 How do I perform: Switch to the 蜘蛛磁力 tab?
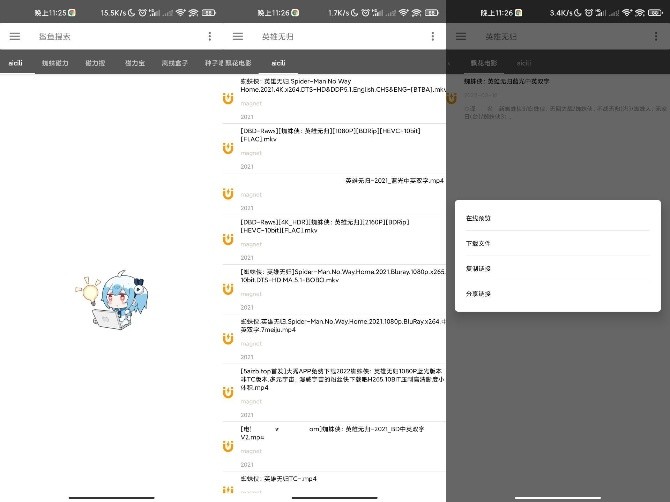pos(55,63)
